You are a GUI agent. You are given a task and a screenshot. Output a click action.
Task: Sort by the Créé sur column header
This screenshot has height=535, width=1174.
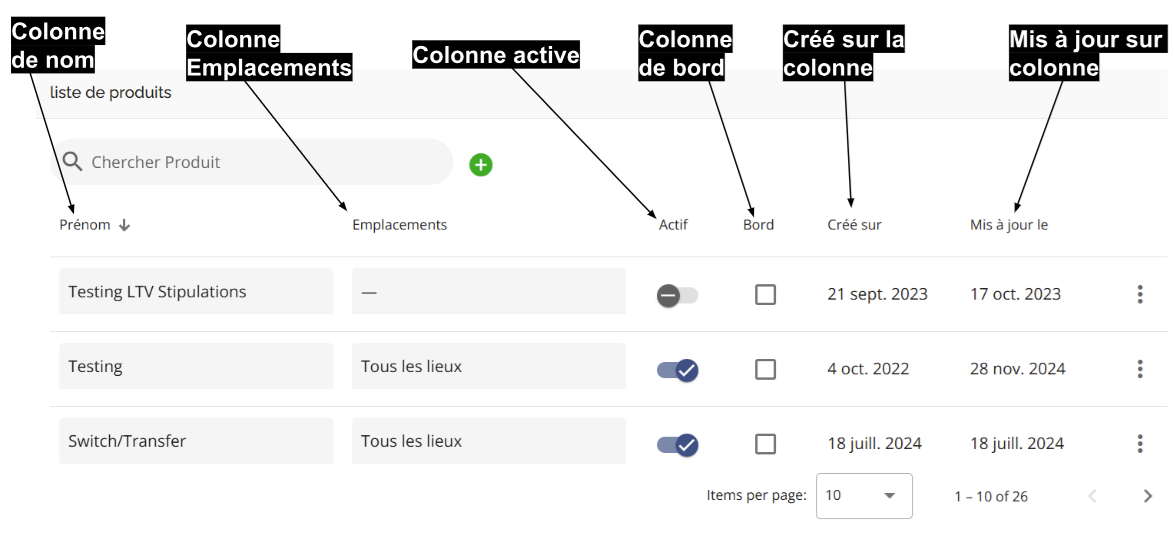[854, 224]
